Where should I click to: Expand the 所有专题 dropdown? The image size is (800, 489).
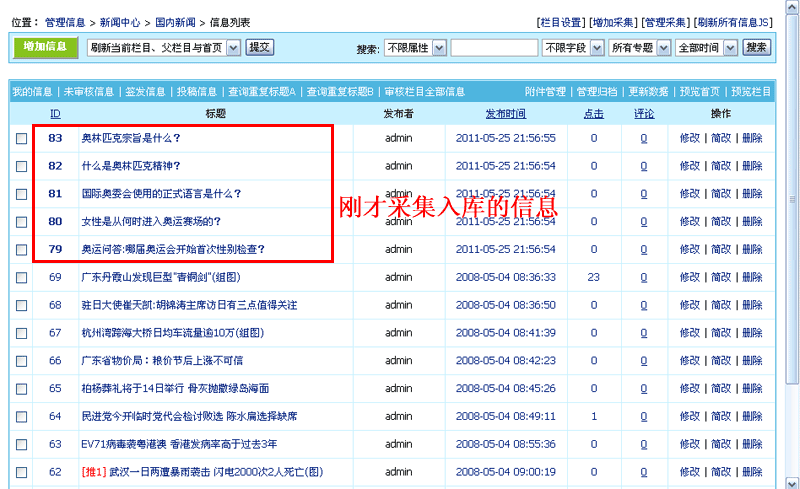[x=639, y=47]
